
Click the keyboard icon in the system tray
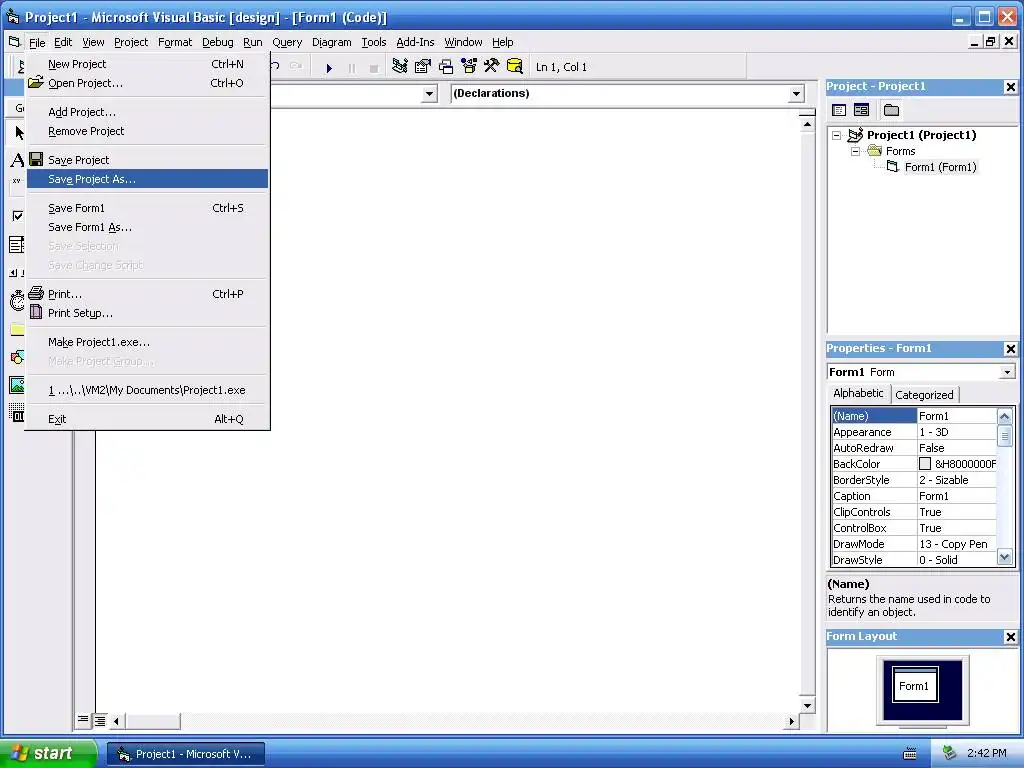point(910,754)
